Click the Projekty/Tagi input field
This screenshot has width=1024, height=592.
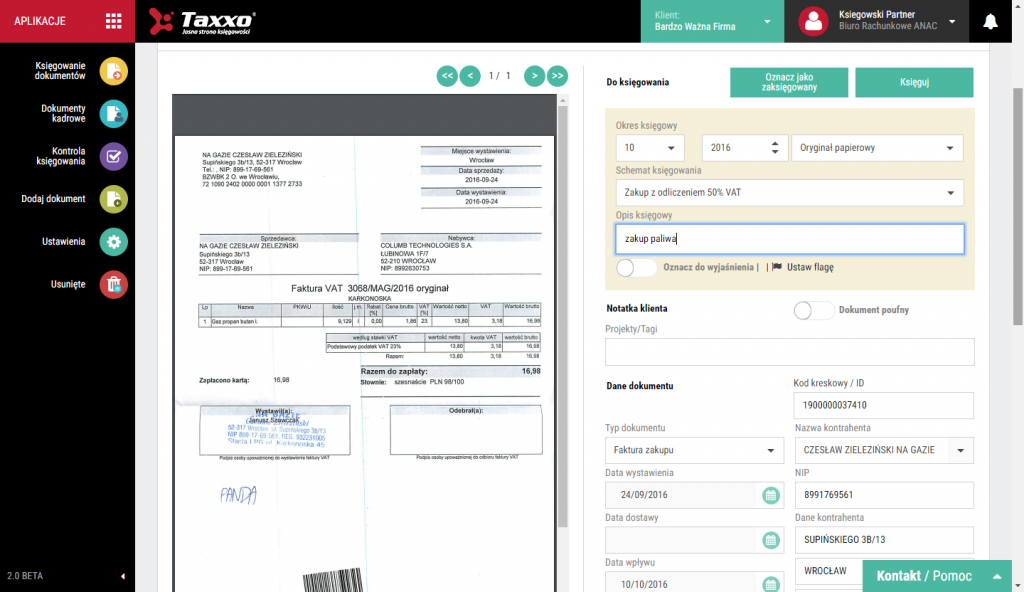[x=790, y=352]
